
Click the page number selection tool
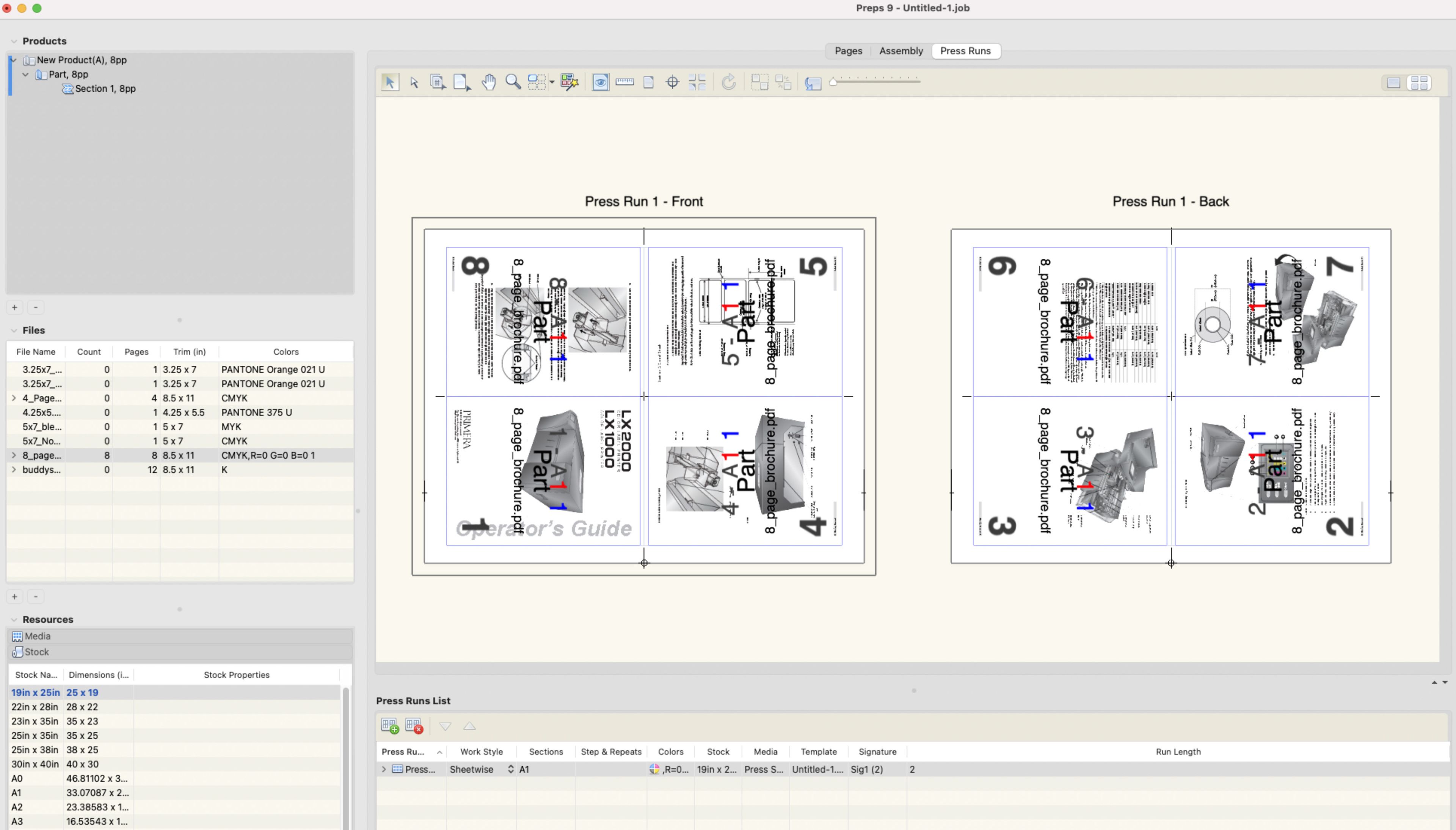tap(438, 82)
